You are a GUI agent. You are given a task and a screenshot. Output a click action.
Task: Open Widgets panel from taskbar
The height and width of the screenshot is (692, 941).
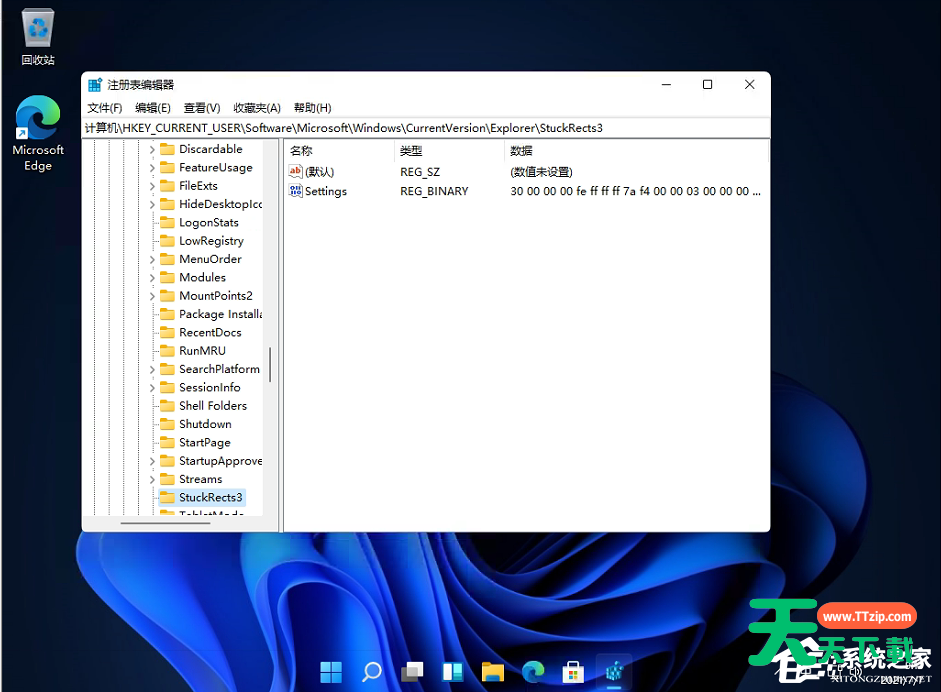click(452, 671)
